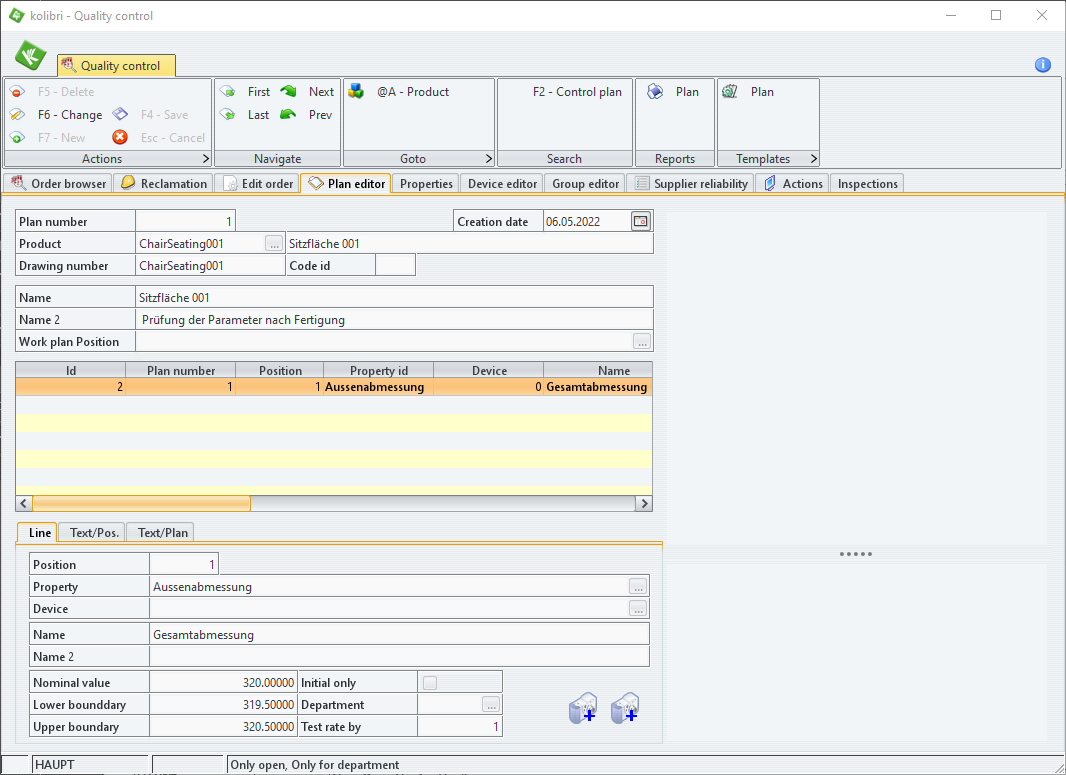Click the table's horizontal scrollbar thumb
The width and height of the screenshot is (1066, 775).
[x=141, y=504]
